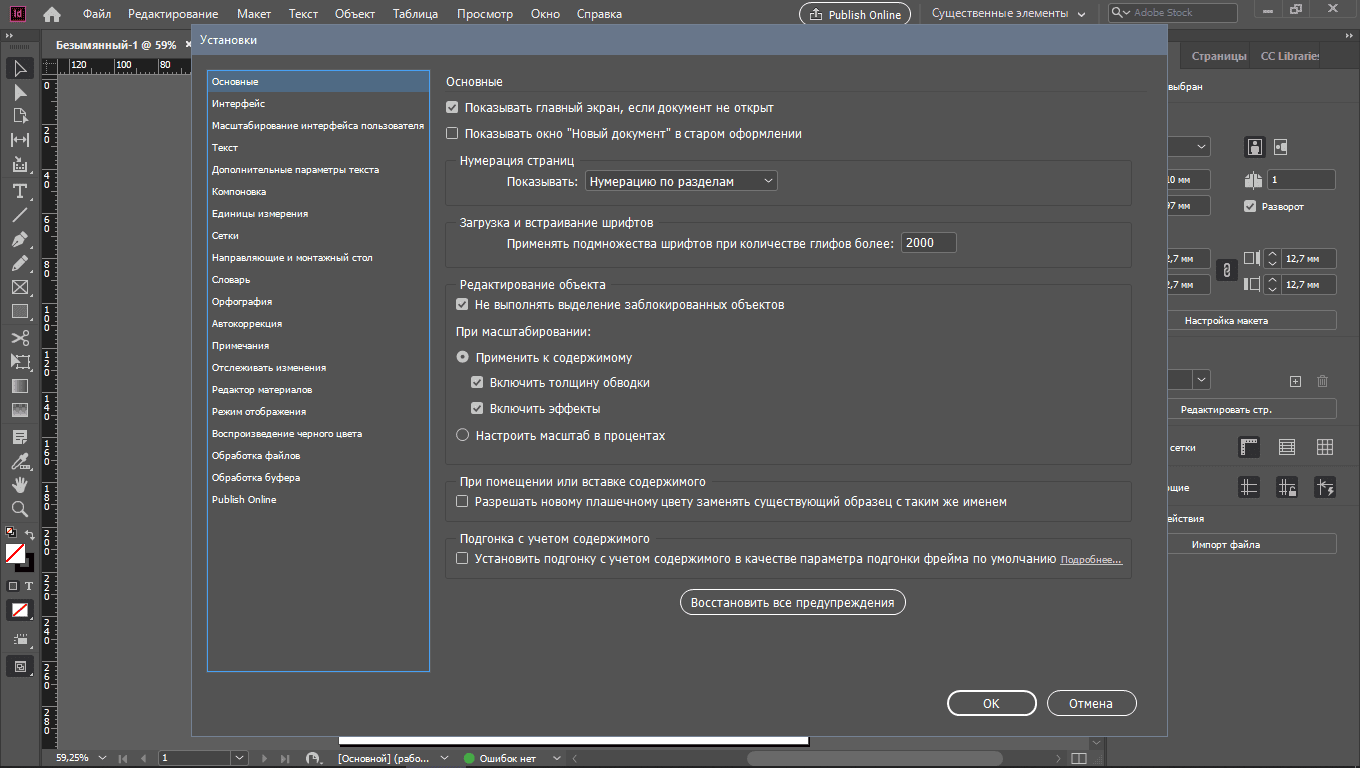Toggle the document grid icon
The height and width of the screenshot is (768, 1360).
tap(1325, 447)
